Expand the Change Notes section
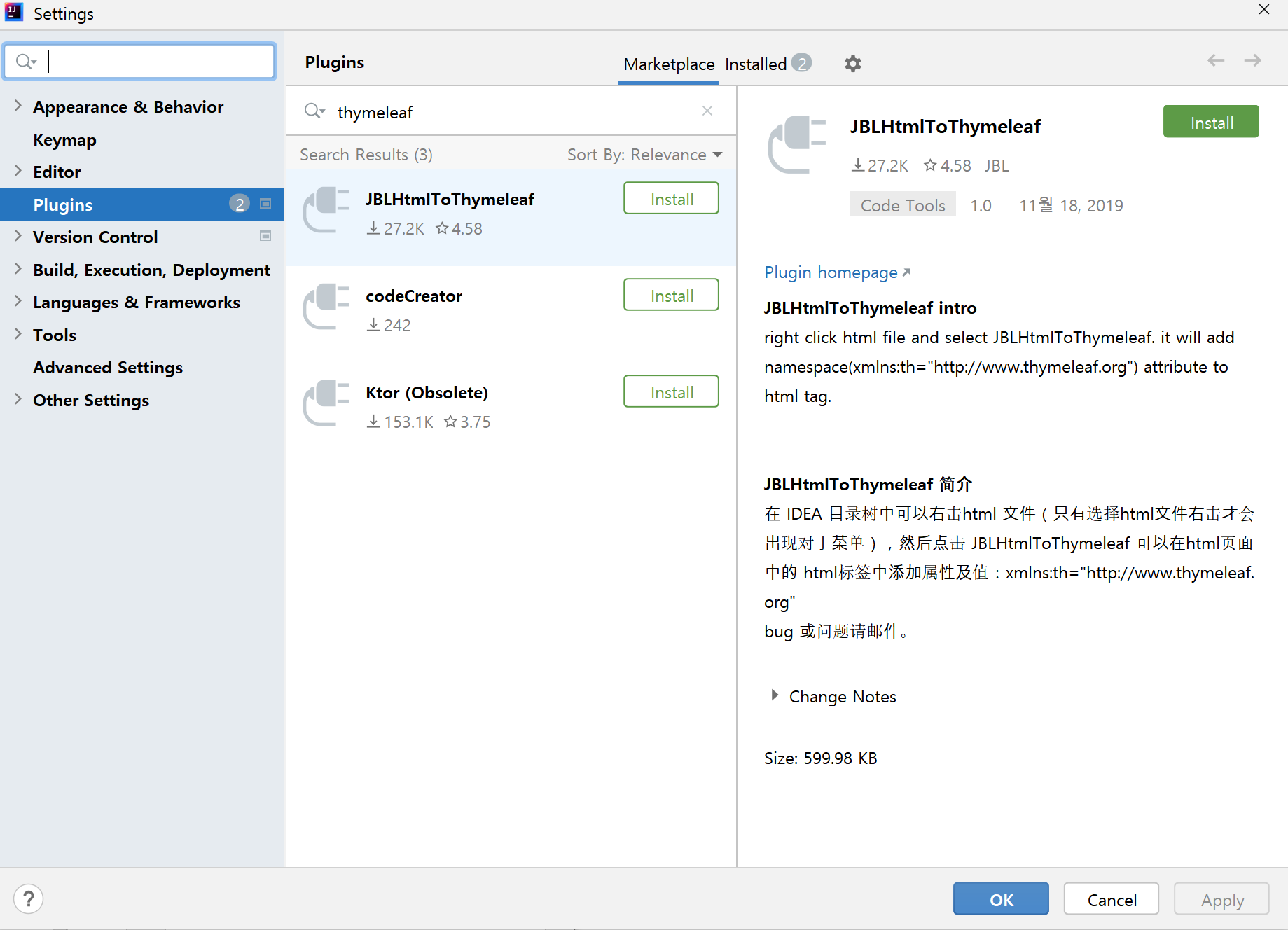Screen dimensions: 1288x930 (x=775, y=695)
